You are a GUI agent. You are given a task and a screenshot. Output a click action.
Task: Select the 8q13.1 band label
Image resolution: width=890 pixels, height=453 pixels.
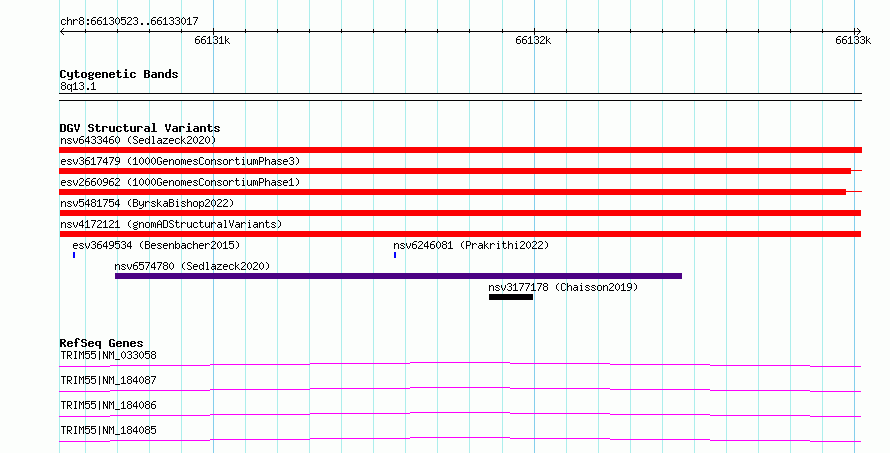[x=78, y=86]
